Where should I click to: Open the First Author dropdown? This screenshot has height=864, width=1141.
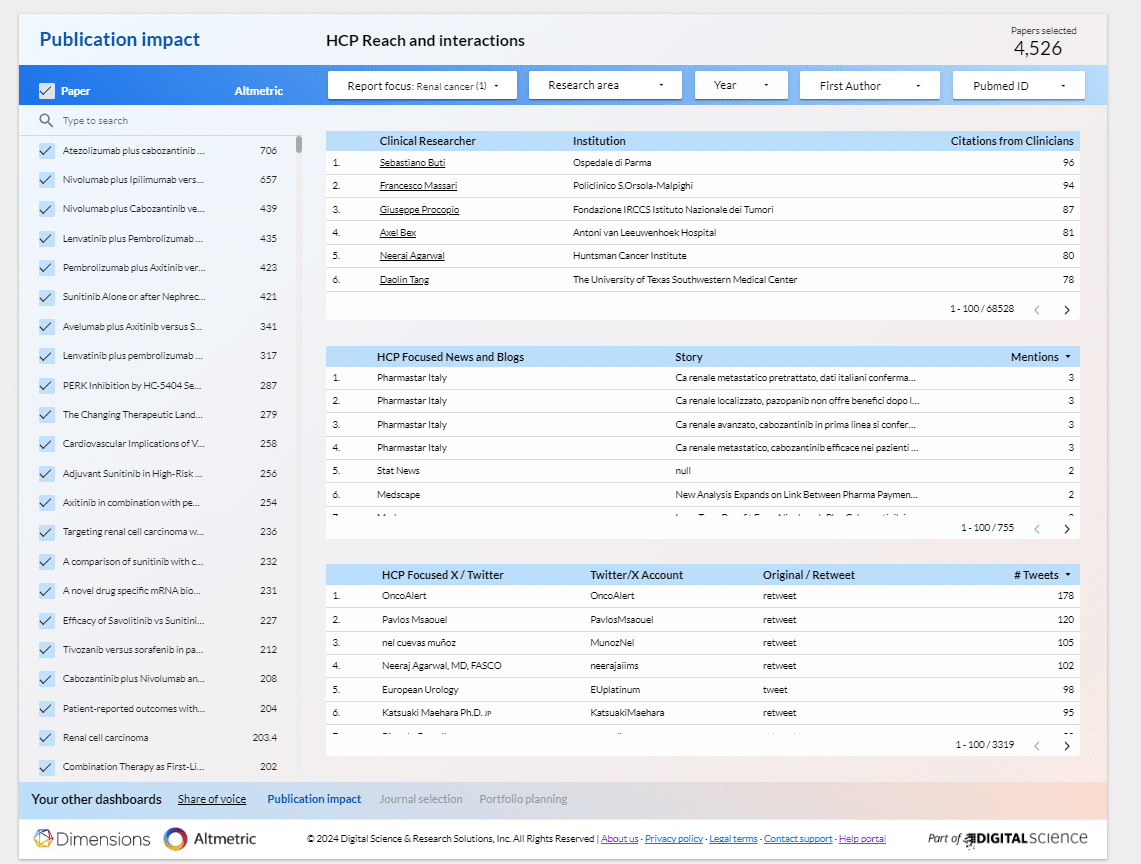pyautogui.click(x=869, y=86)
